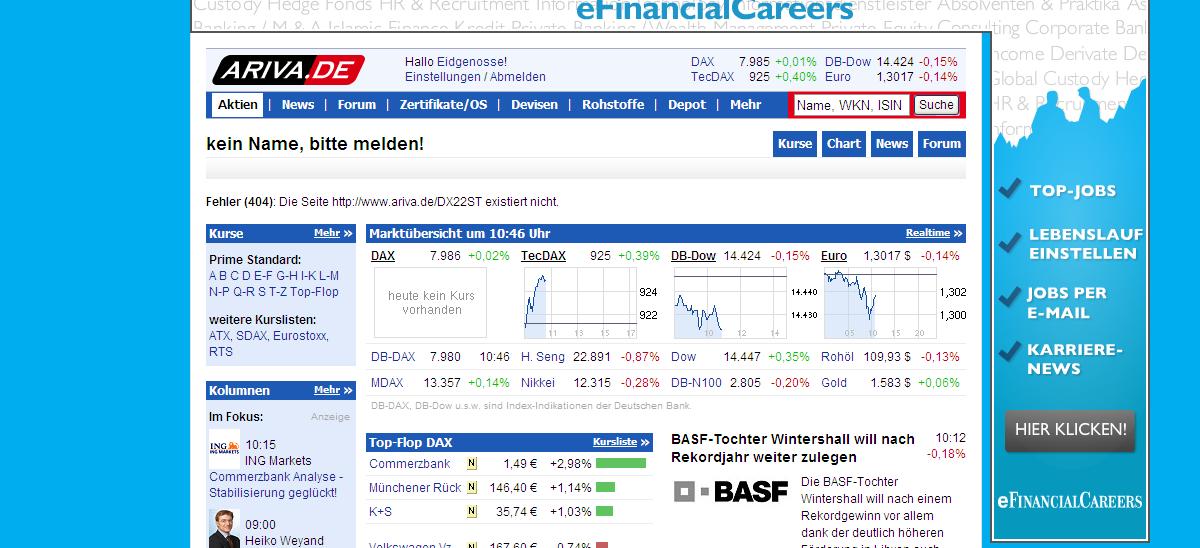Open the DAX heading in Marktübersicht
This screenshot has width=1200, height=548.
pyautogui.click(x=383, y=256)
